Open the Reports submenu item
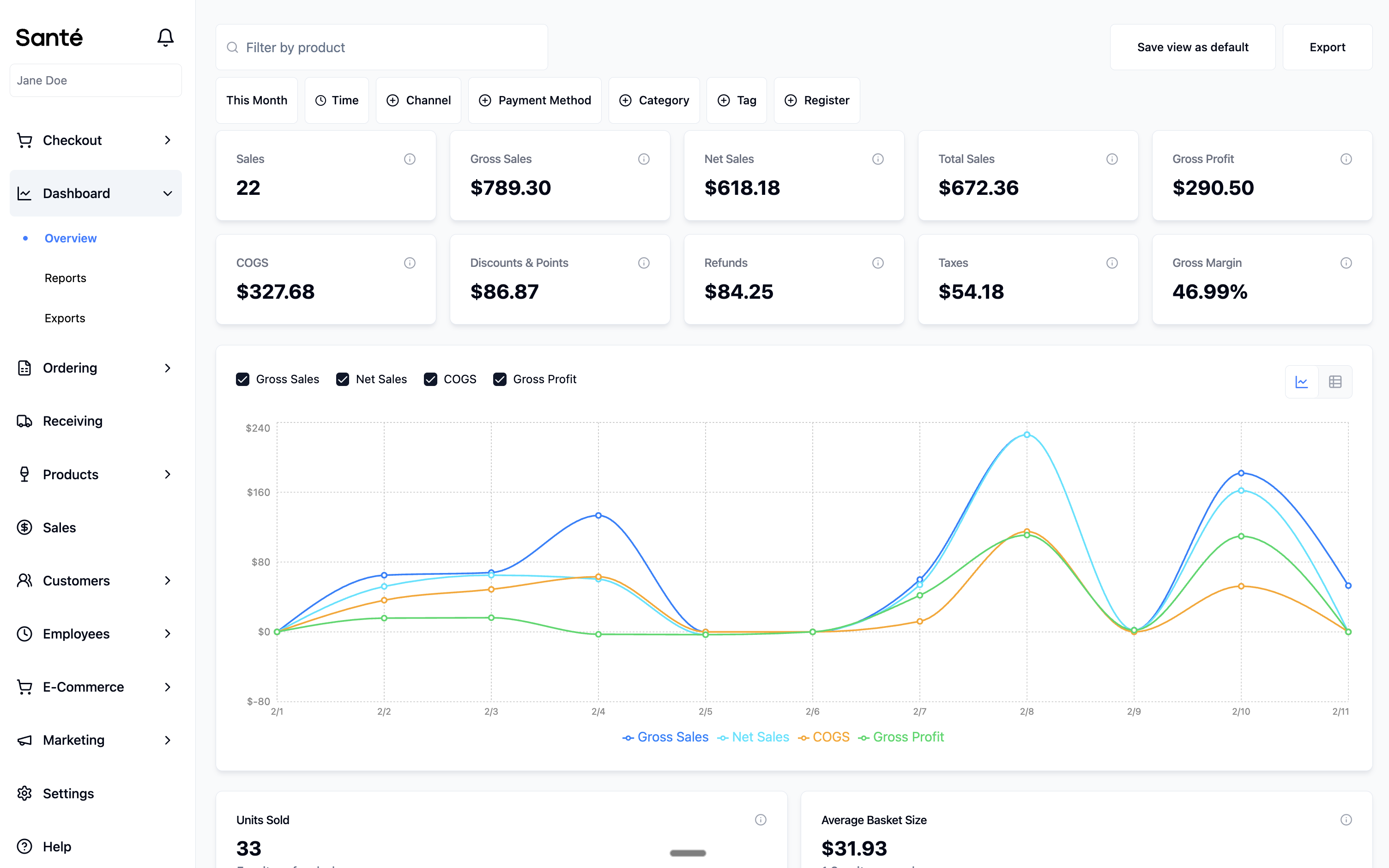The width and height of the screenshot is (1389, 868). [x=66, y=278]
